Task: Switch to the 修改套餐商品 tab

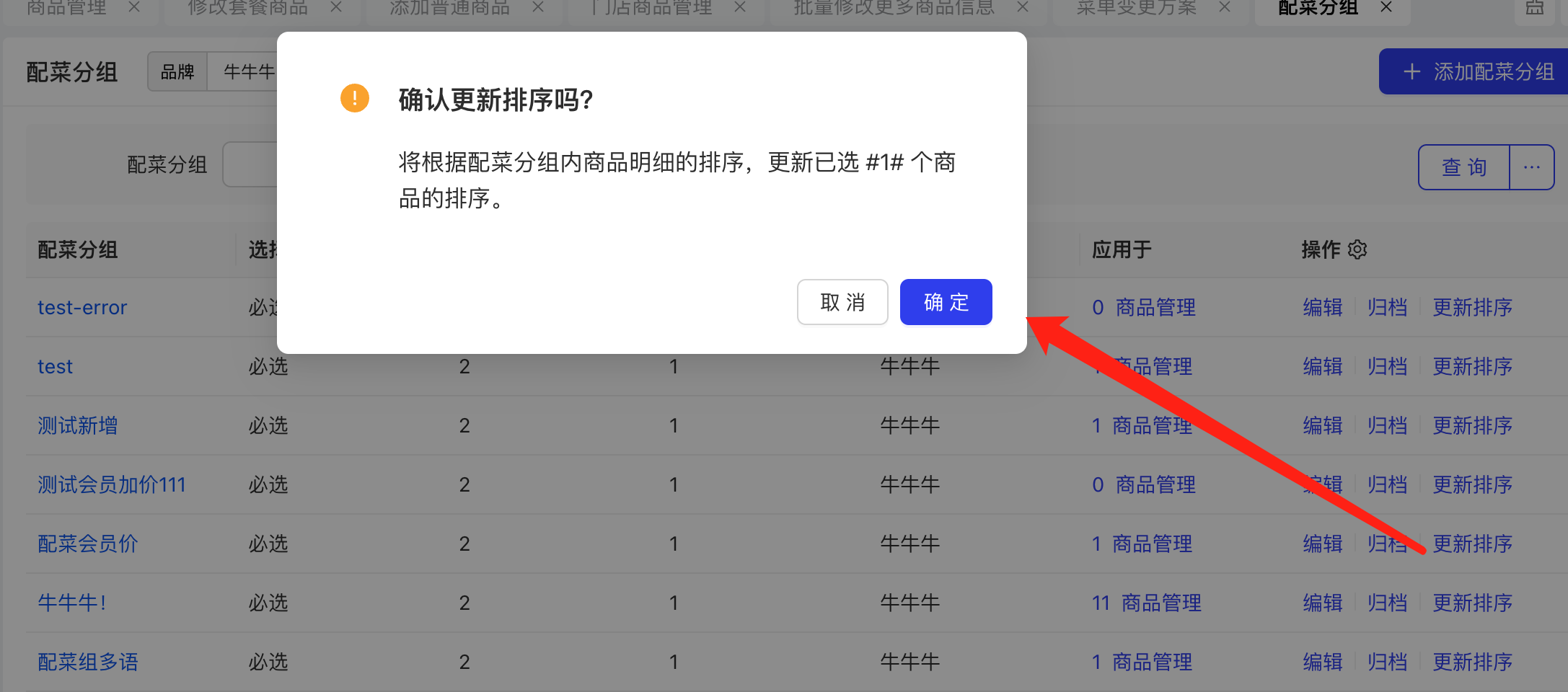Action: coord(247,7)
